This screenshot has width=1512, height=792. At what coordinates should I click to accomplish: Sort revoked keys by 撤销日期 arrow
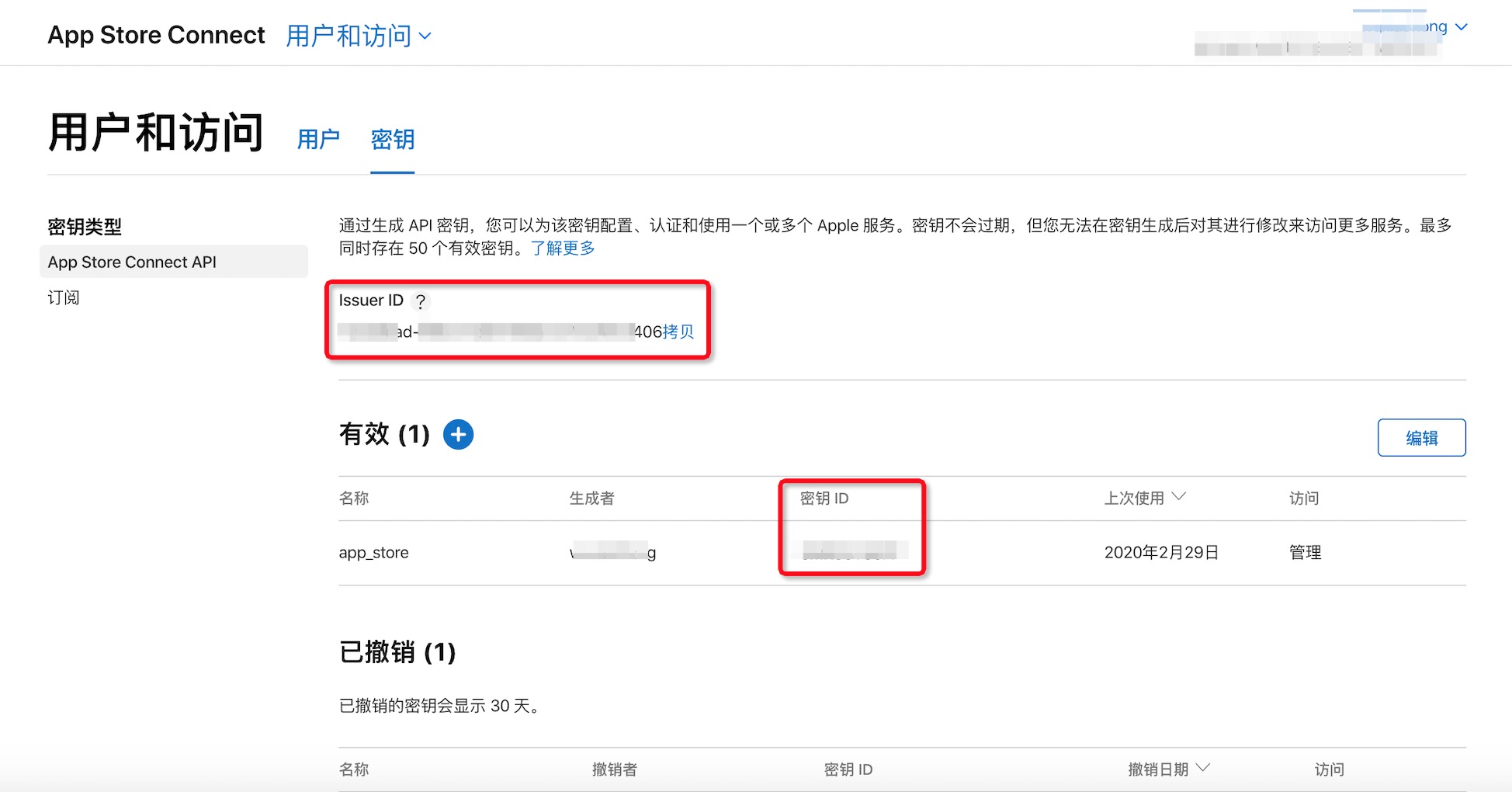pyautogui.click(x=1203, y=768)
